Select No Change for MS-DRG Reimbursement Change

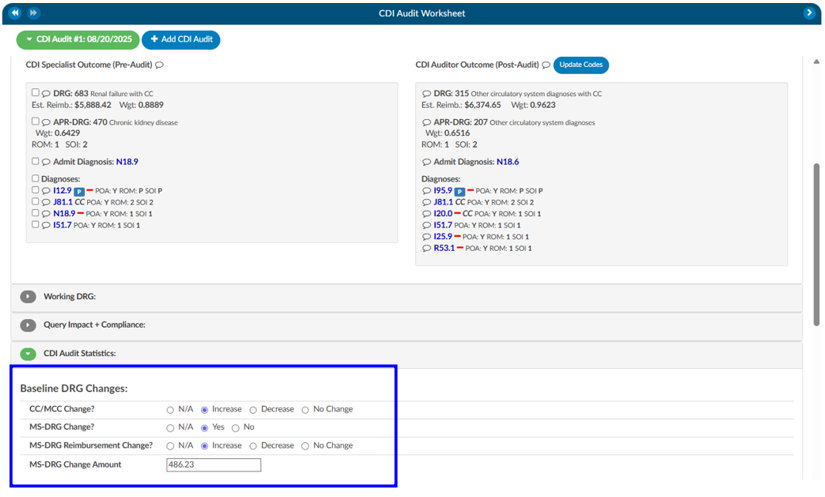(305, 447)
